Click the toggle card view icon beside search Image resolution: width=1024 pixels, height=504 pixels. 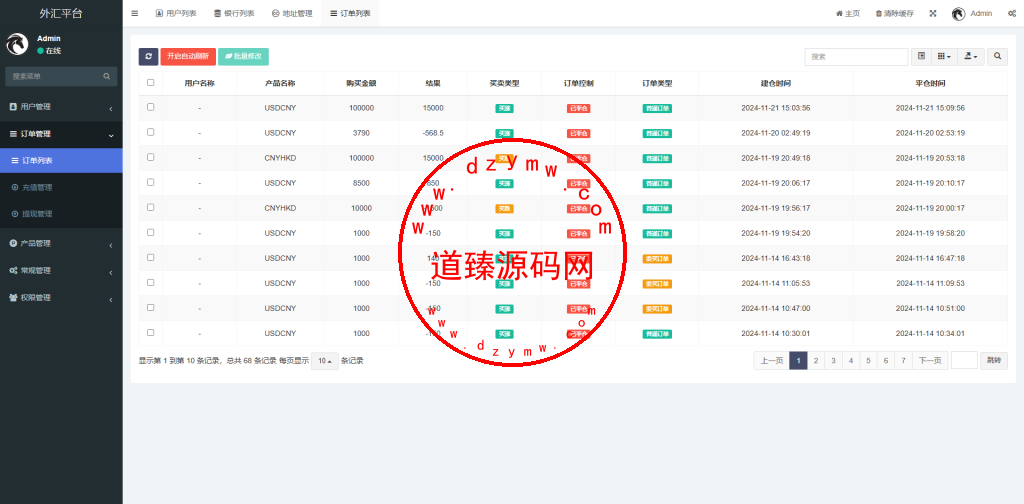[921, 57]
